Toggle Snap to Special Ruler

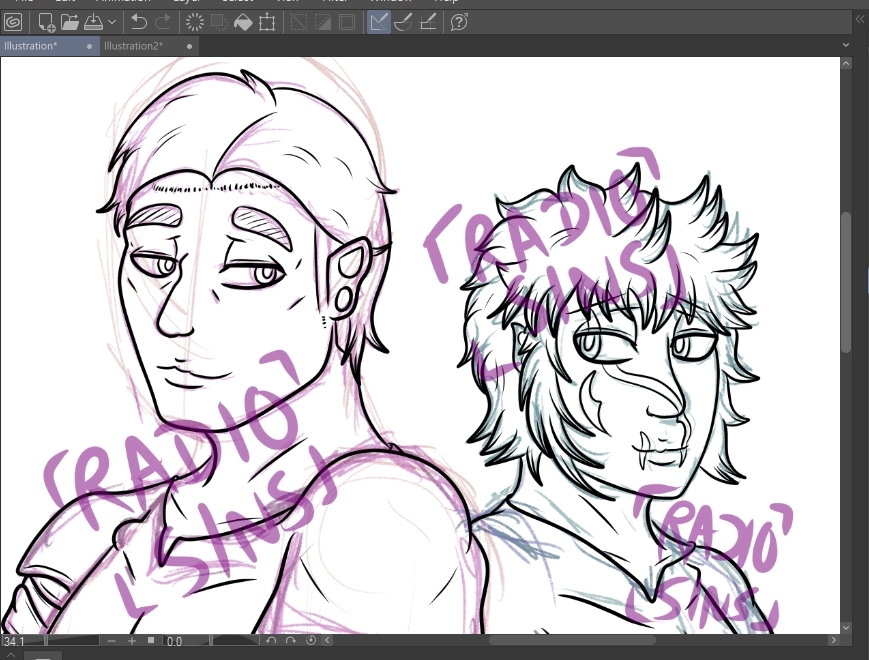click(x=403, y=21)
